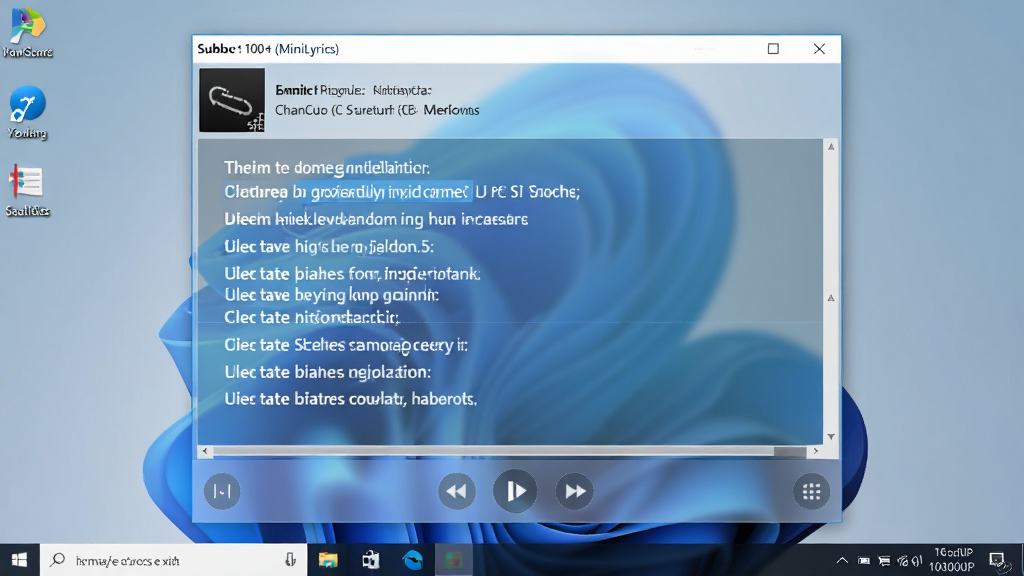Click the lyric line ending in 'hun incaesare'
Viewport: 1024px width, 576px height.
[376, 219]
